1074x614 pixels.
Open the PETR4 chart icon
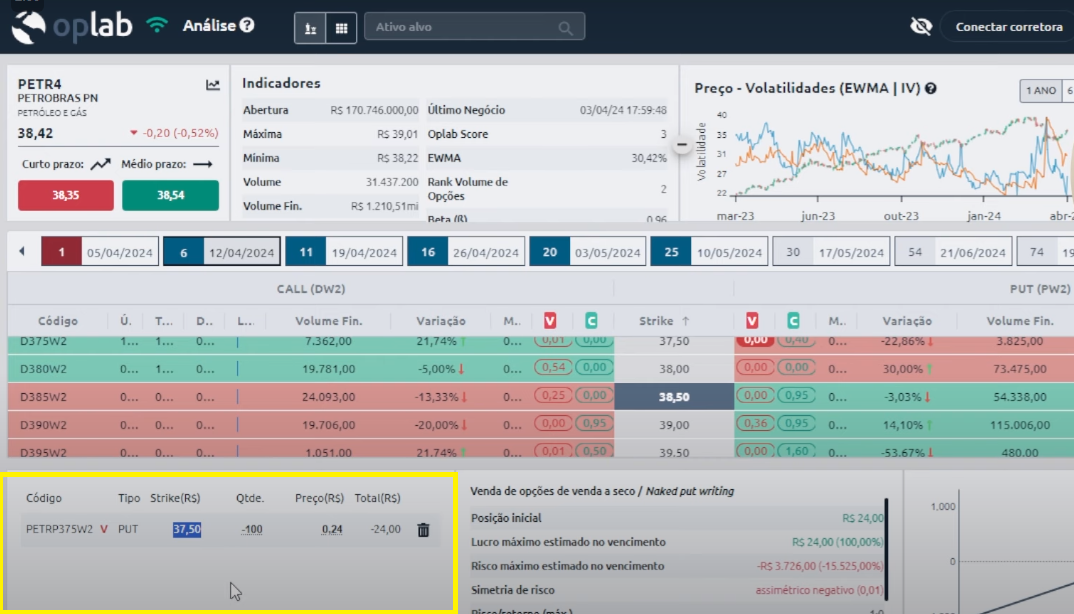click(x=213, y=86)
